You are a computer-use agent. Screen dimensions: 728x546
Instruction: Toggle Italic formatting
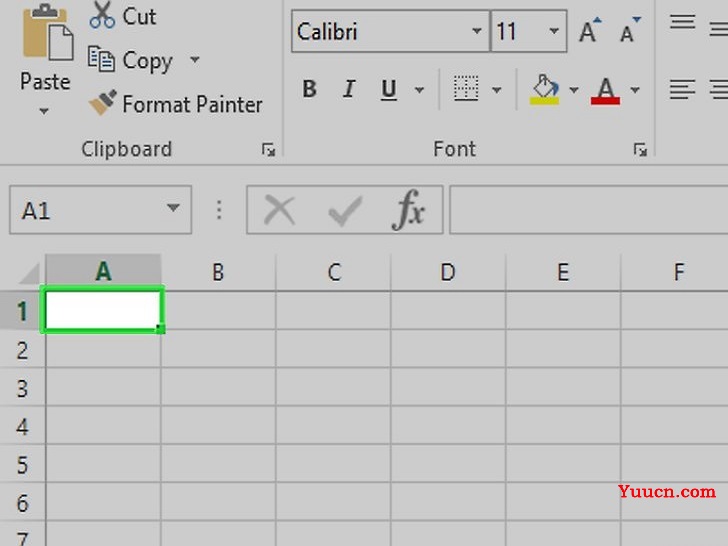(x=349, y=89)
